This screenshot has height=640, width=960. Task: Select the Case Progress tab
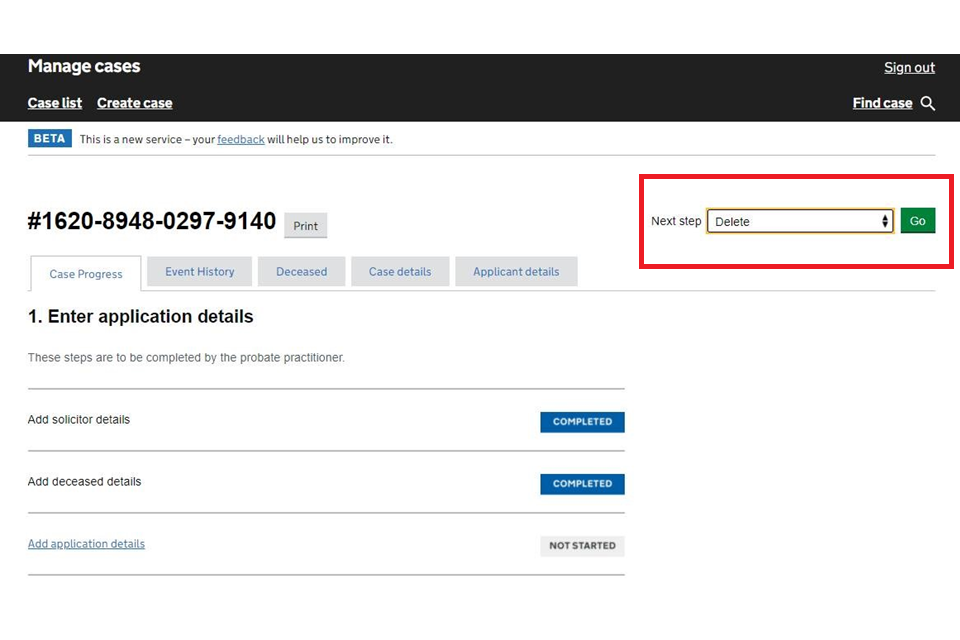(86, 274)
